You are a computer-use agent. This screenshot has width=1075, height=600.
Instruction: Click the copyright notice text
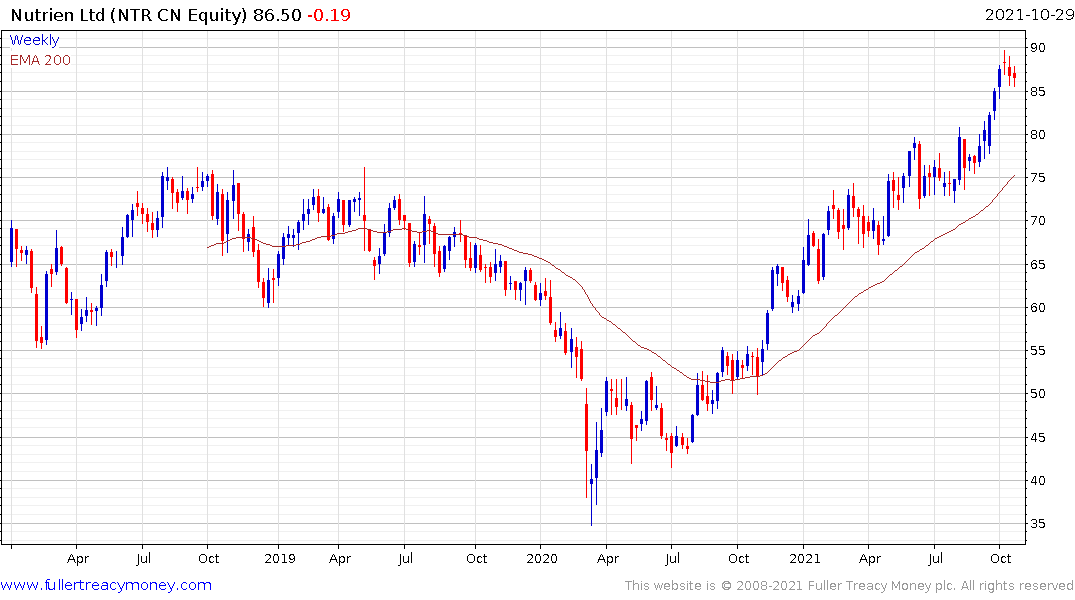(x=849, y=586)
